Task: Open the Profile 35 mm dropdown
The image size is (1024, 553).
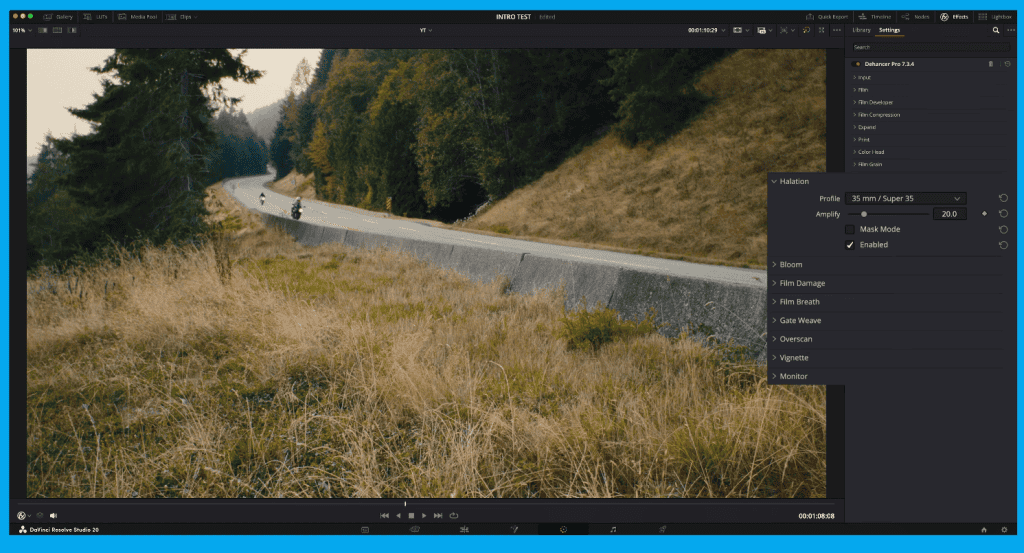Action: tap(905, 198)
